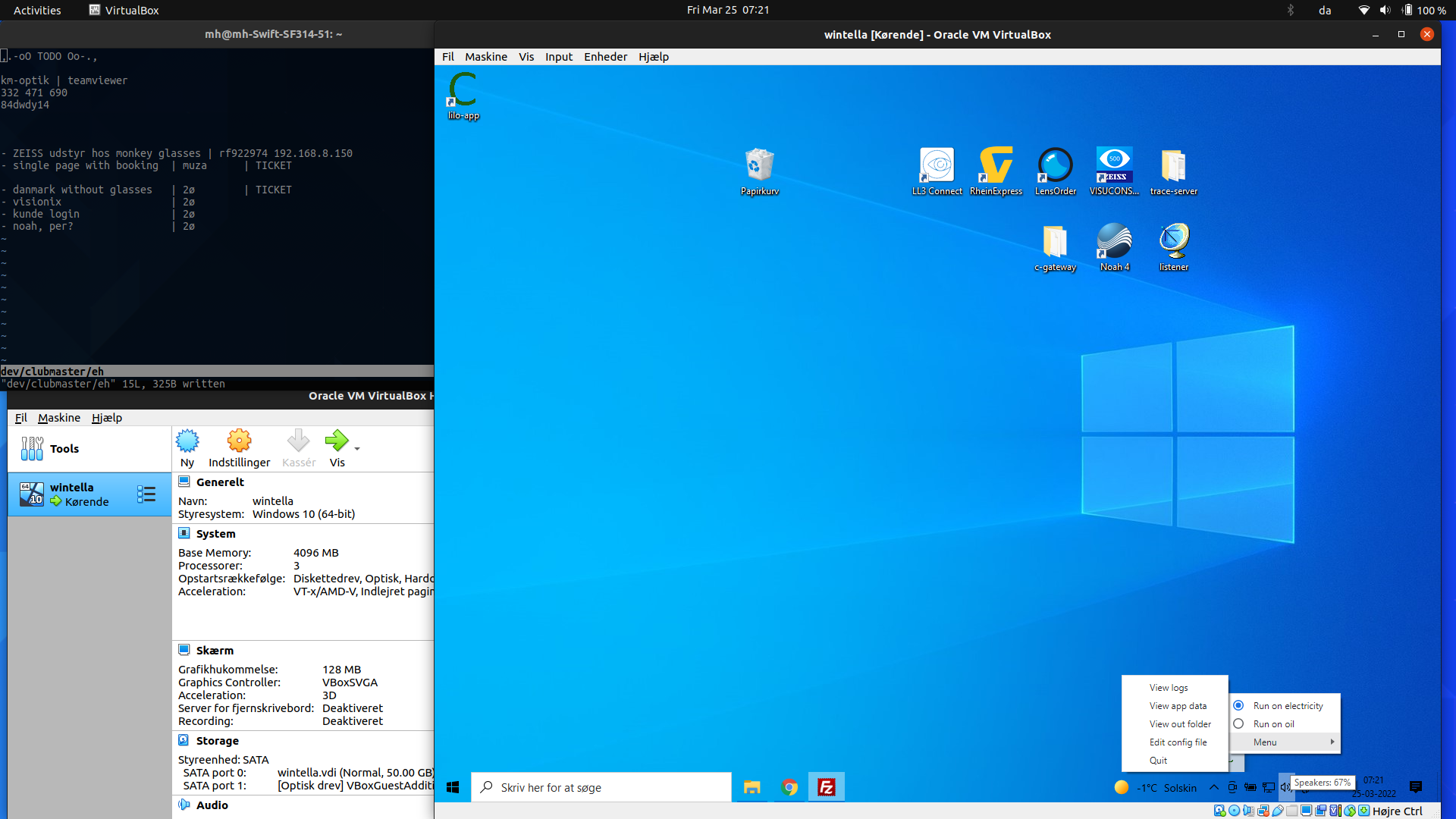Launch LensOrder from the desktop

click(1055, 165)
